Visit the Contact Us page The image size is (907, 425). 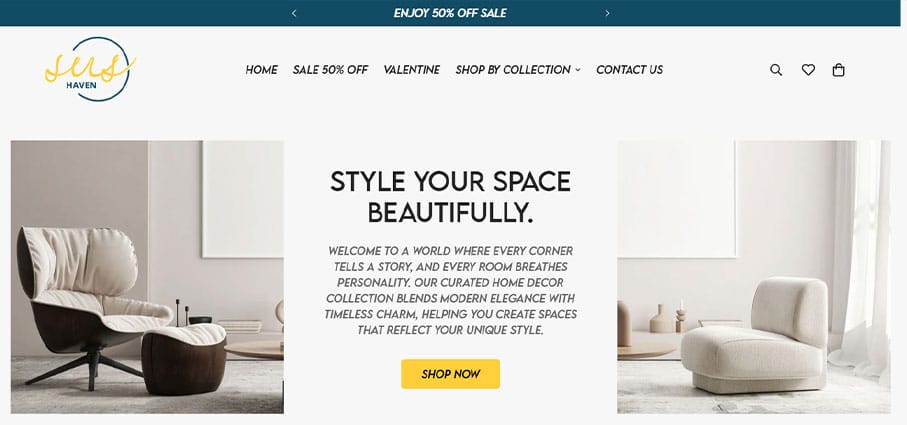[x=629, y=70]
